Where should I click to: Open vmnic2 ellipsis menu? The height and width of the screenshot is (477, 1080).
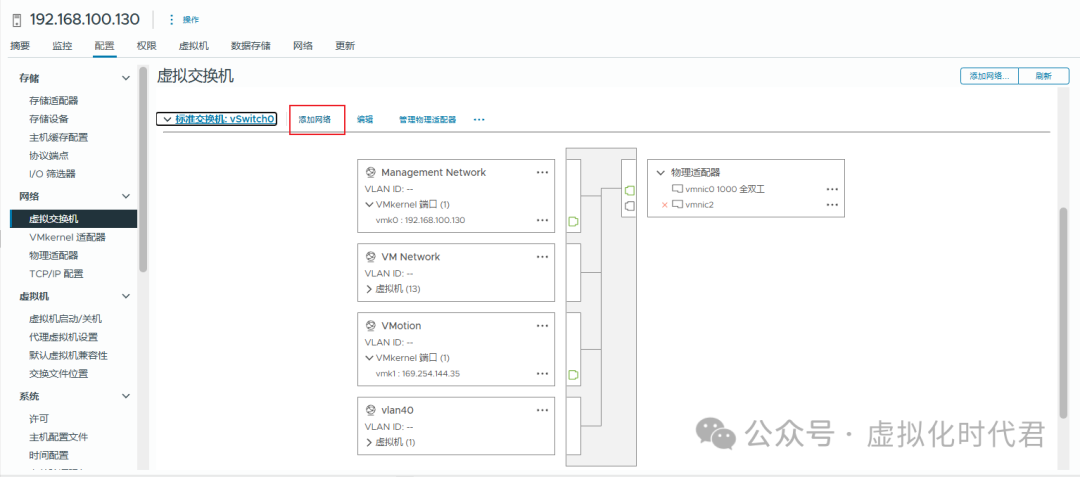[x=832, y=204]
